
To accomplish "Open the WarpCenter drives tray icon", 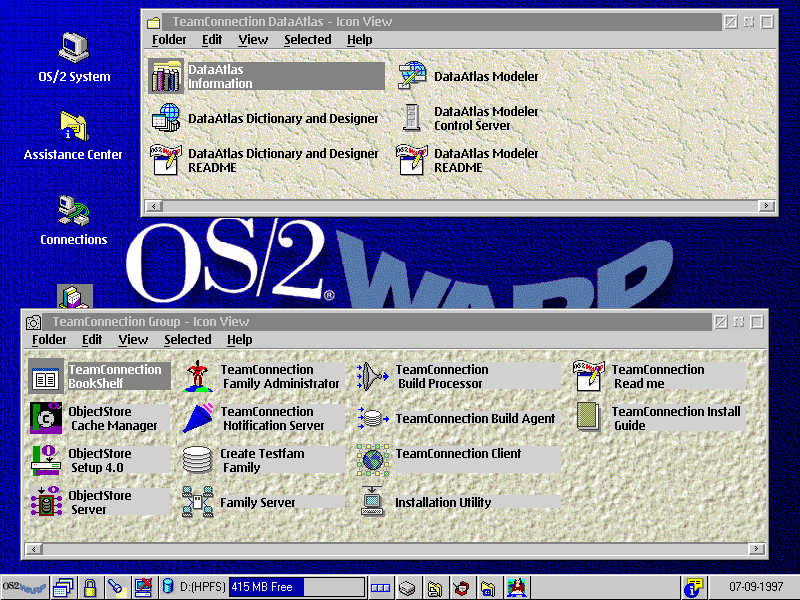I will pyautogui.click(x=407, y=588).
